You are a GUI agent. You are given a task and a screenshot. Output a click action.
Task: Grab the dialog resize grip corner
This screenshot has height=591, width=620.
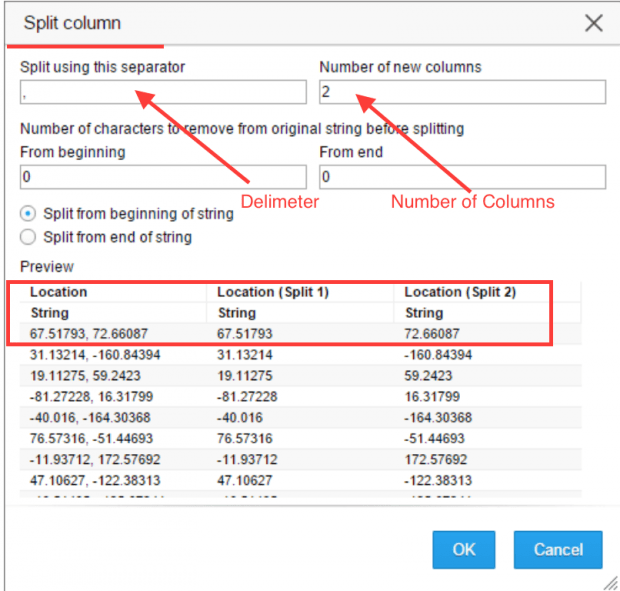coord(611,583)
